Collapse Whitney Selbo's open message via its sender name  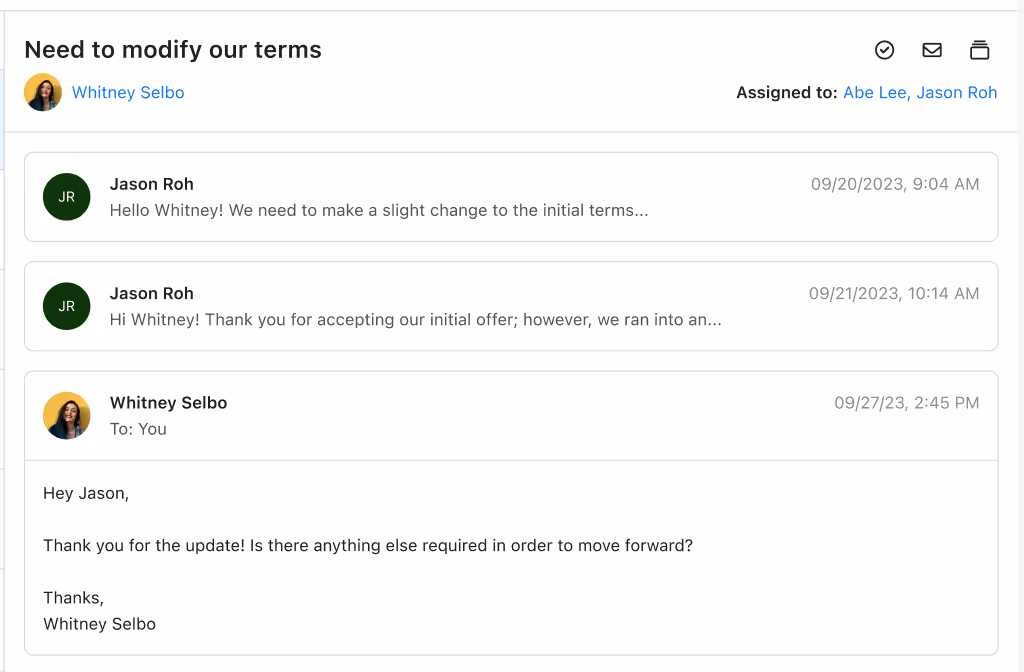click(168, 403)
